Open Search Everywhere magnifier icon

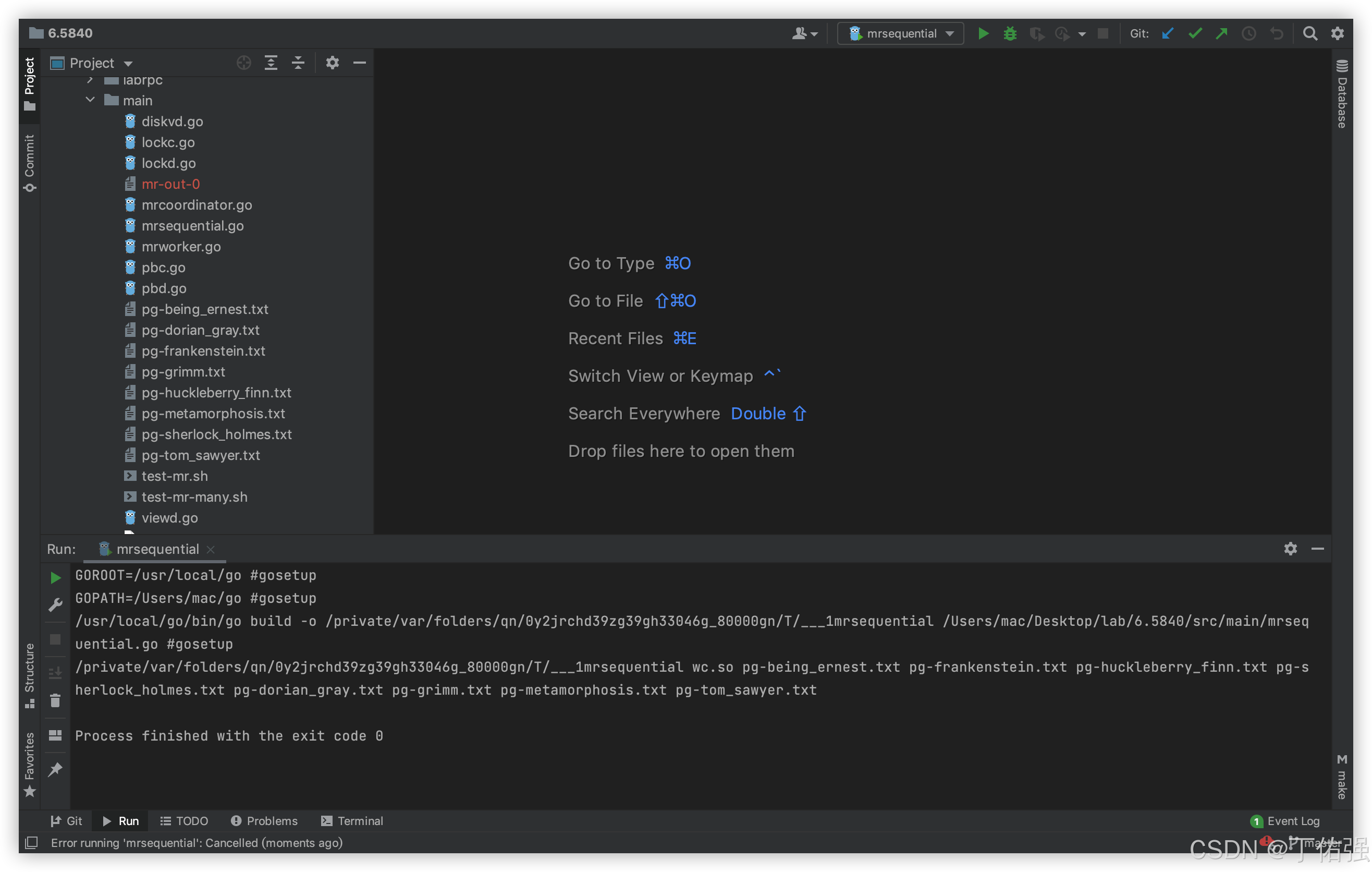pyautogui.click(x=1310, y=33)
